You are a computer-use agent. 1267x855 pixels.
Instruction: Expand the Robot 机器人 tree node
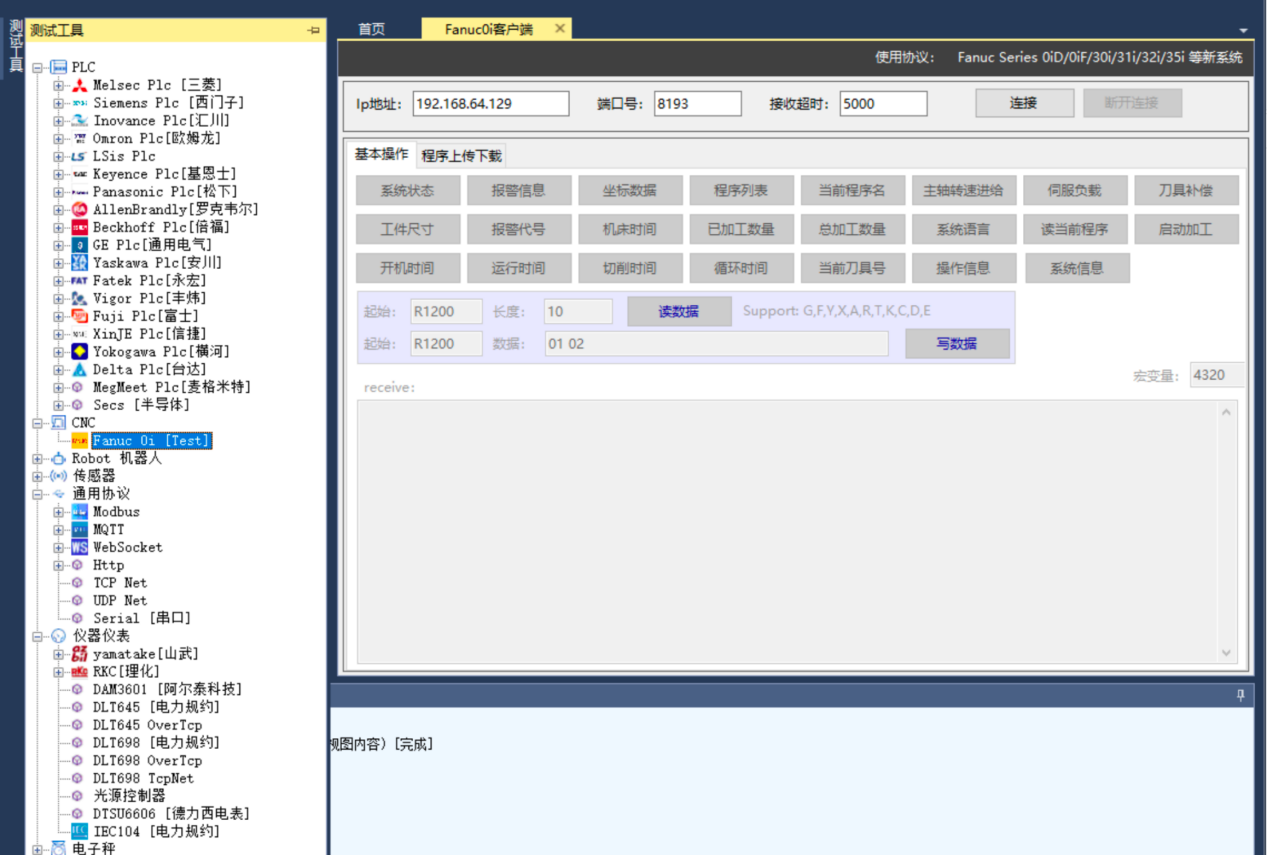38,459
